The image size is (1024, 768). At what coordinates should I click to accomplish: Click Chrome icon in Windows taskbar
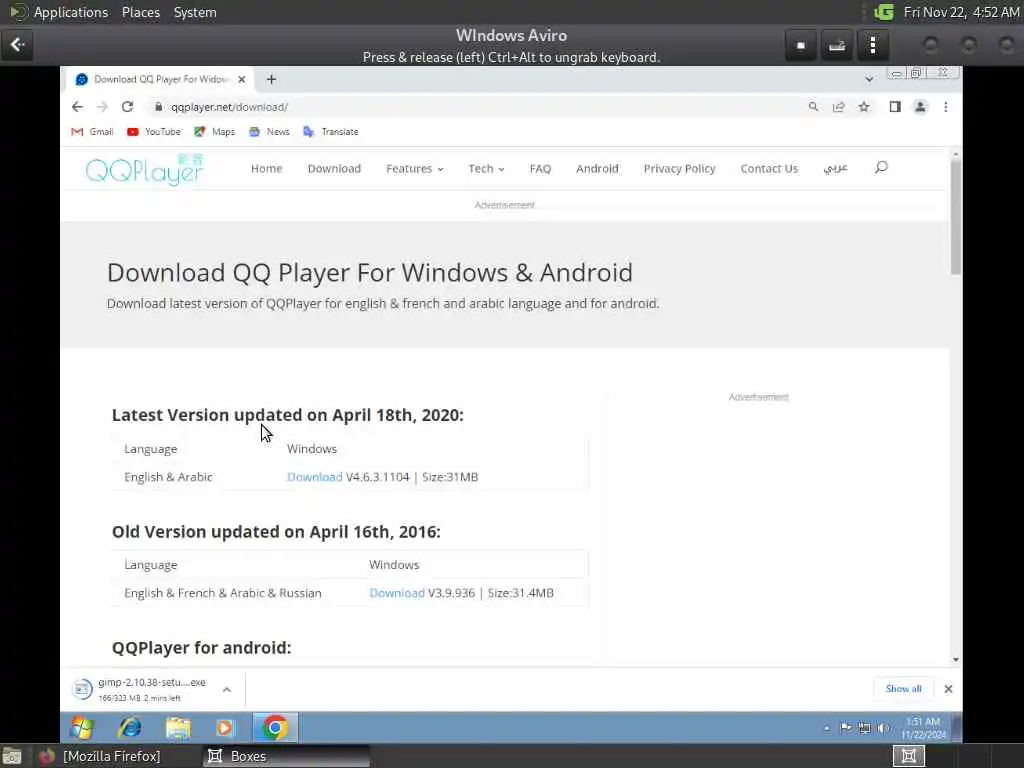point(275,728)
